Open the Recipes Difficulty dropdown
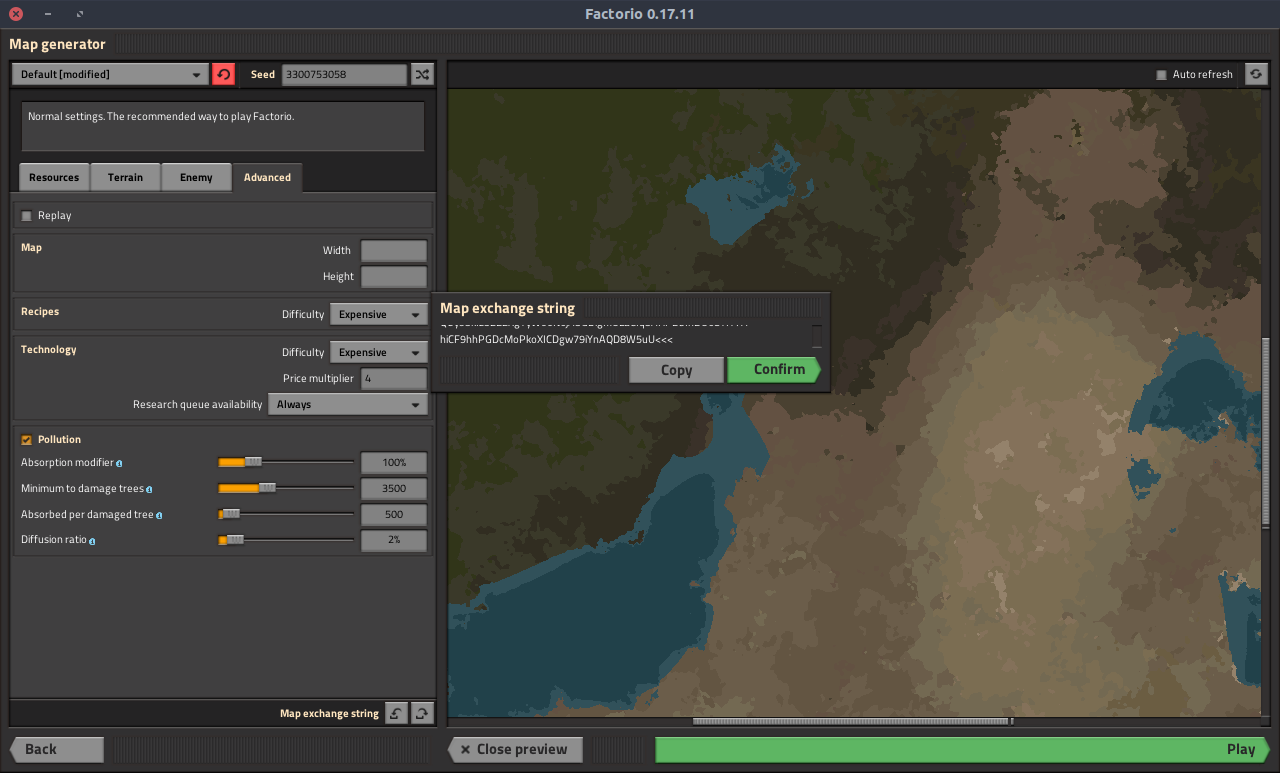This screenshot has height=773, width=1280. [x=379, y=314]
